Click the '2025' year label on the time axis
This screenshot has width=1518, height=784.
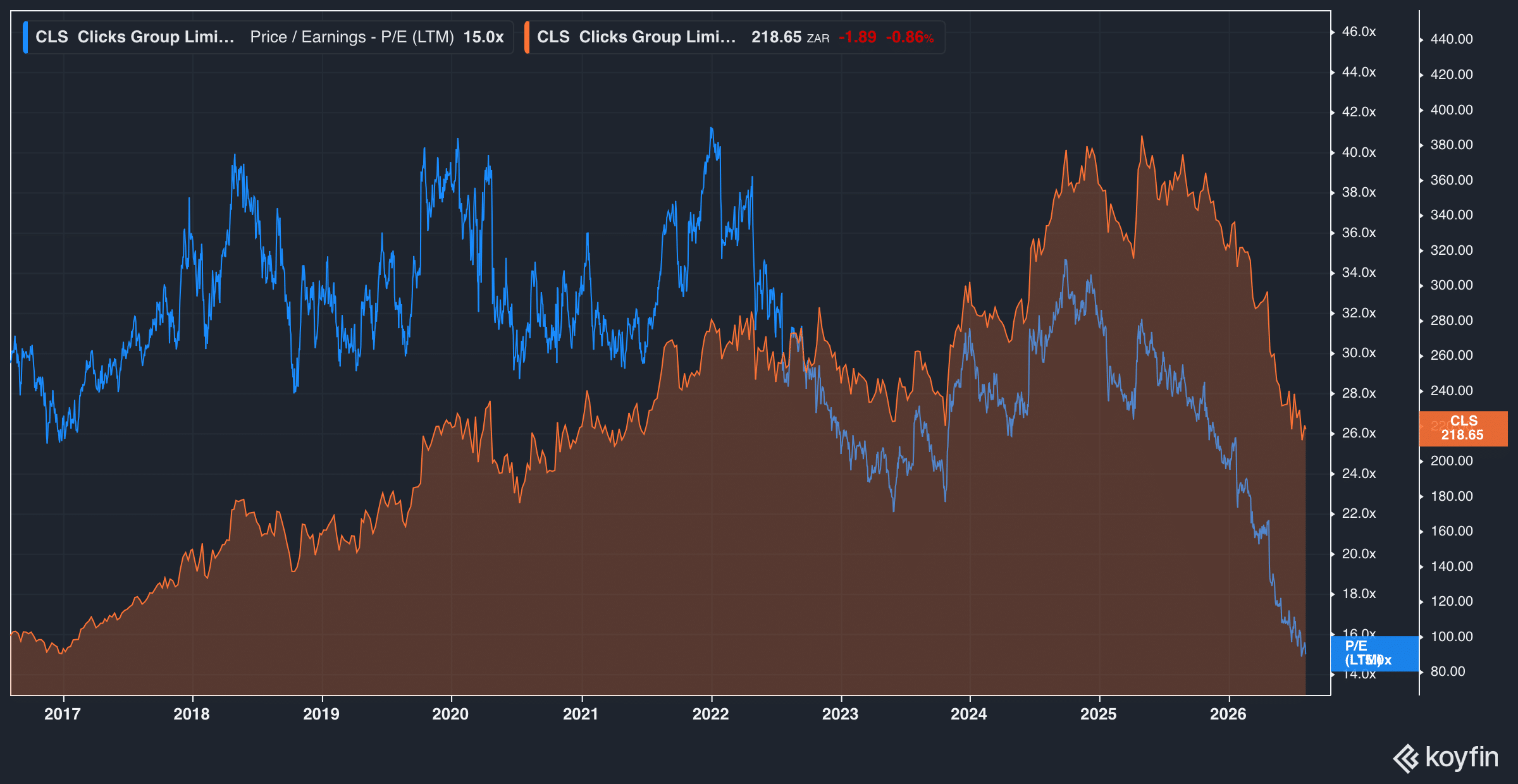(x=1099, y=714)
